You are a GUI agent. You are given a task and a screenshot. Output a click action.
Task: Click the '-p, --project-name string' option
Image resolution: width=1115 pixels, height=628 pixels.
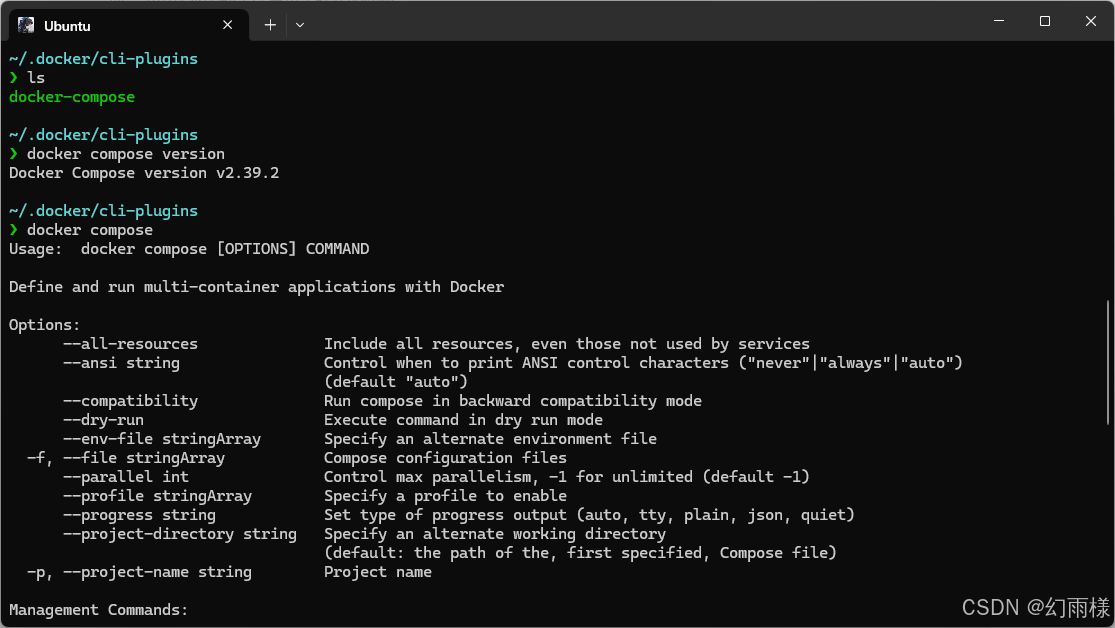[x=139, y=572]
